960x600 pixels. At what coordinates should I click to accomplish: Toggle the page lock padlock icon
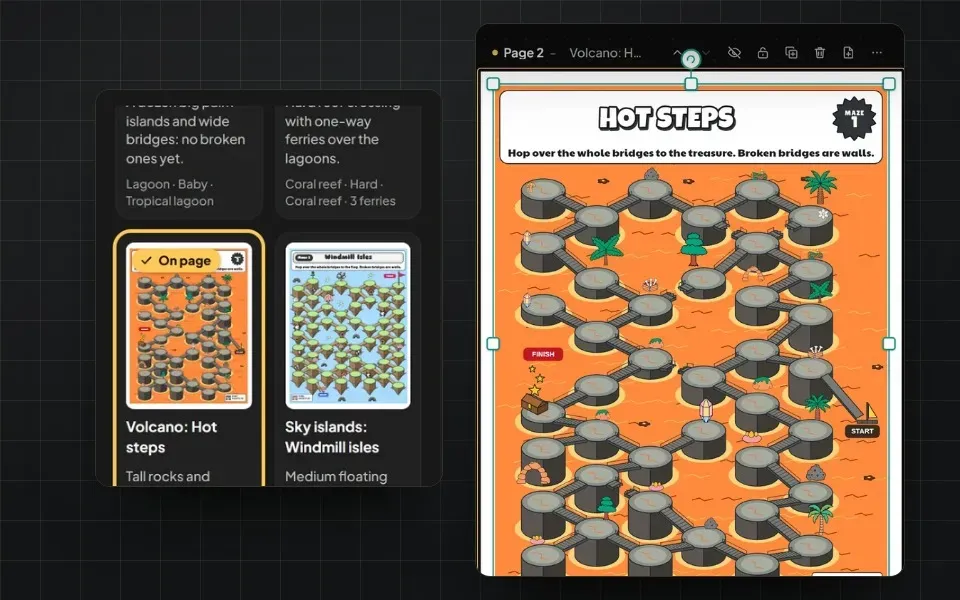(x=762, y=53)
